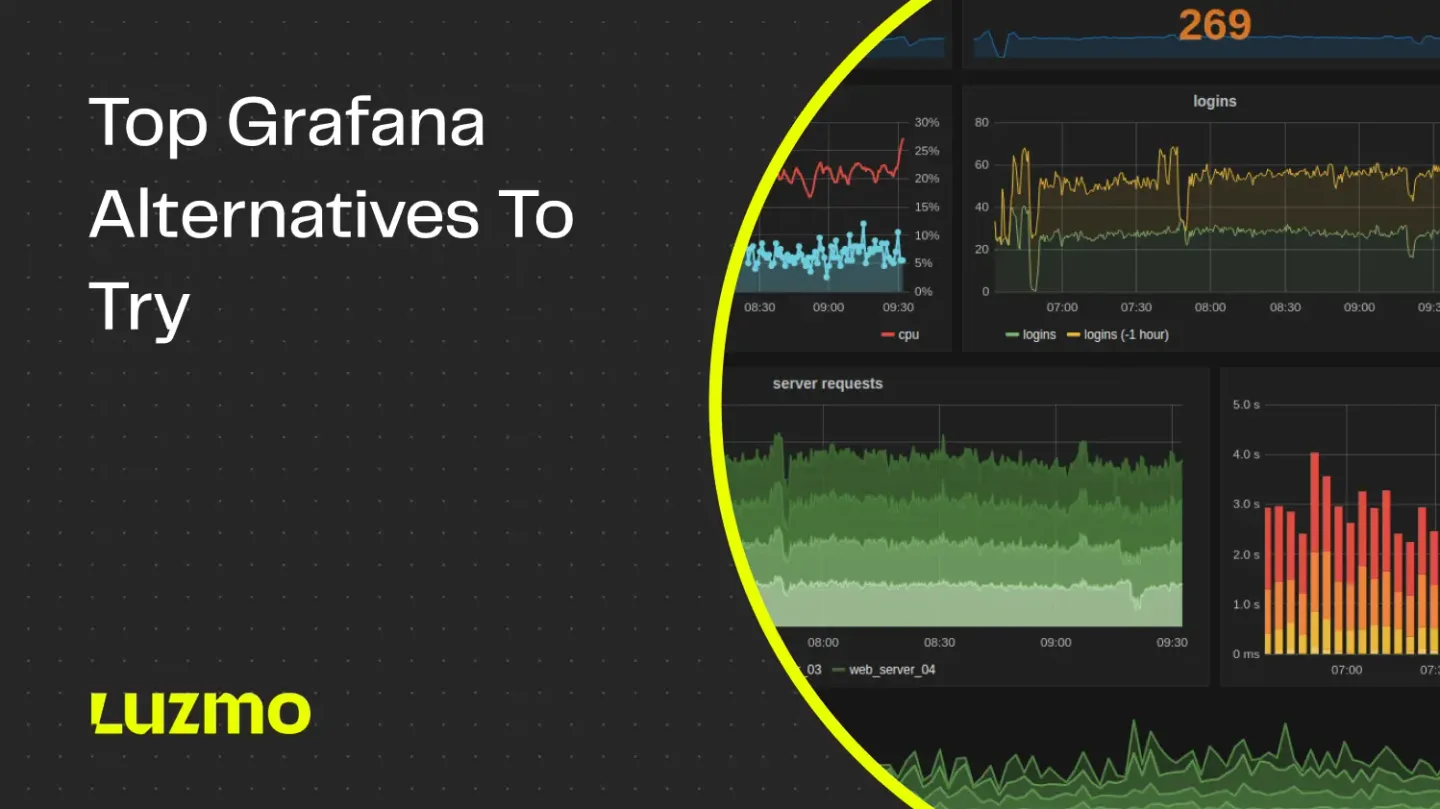Click the '08:30' tick under server requests

click(939, 642)
